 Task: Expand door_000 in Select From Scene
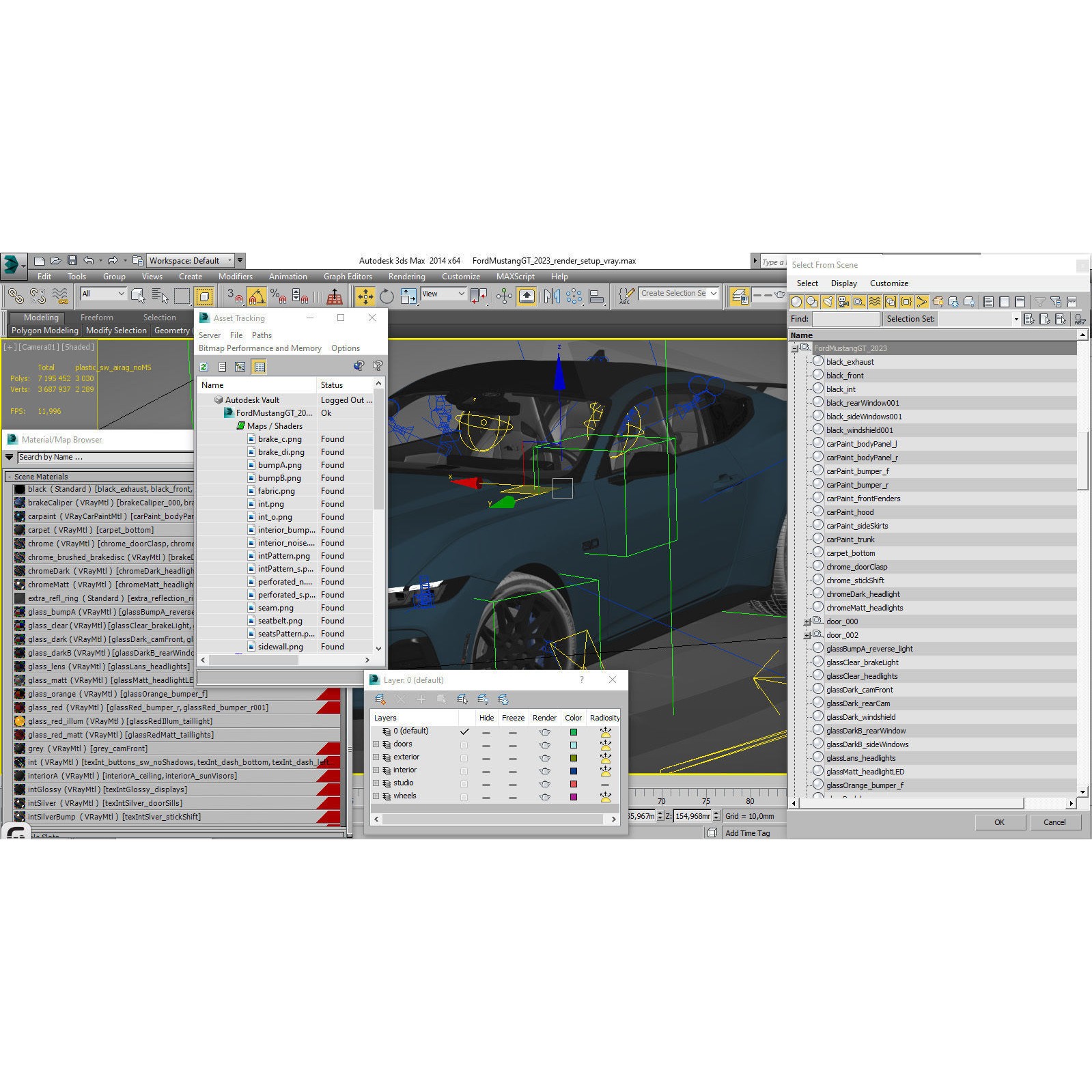[807, 621]
